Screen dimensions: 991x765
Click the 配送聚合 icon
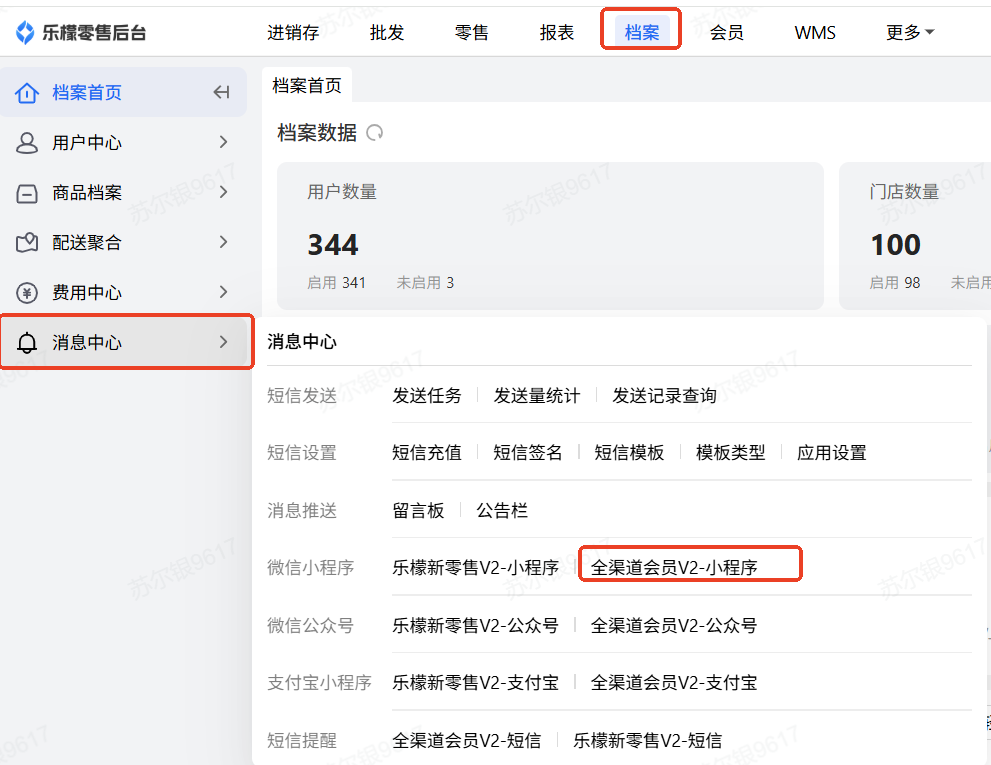(27, 243)
